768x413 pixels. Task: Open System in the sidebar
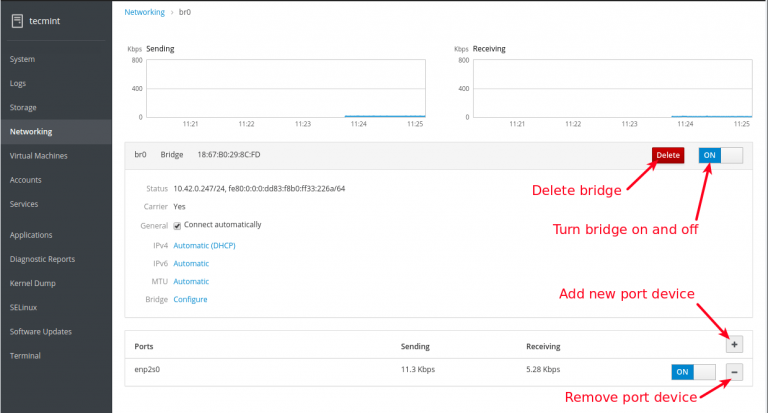(23, 59)
